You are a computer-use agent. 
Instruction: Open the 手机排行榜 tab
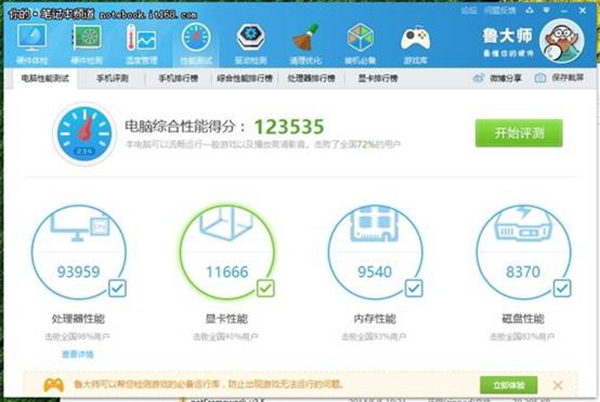coord(178,78)
